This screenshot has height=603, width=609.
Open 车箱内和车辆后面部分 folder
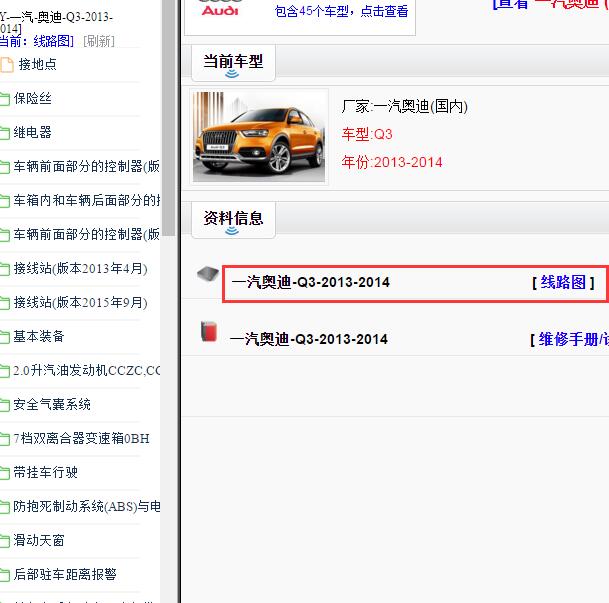click(86, 200)
